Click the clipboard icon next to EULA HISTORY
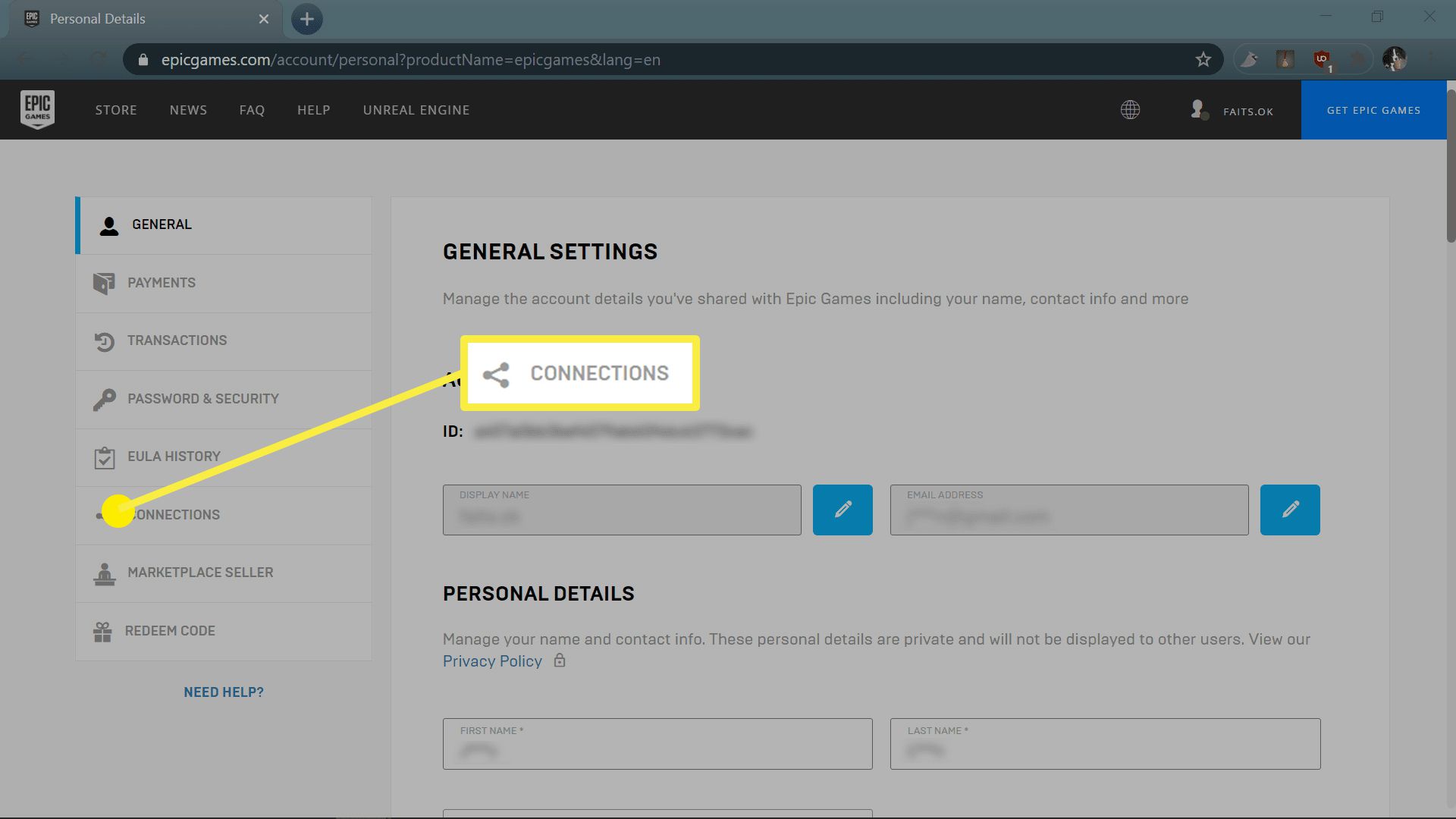1456x819 pixels. (x=104, y=457)
